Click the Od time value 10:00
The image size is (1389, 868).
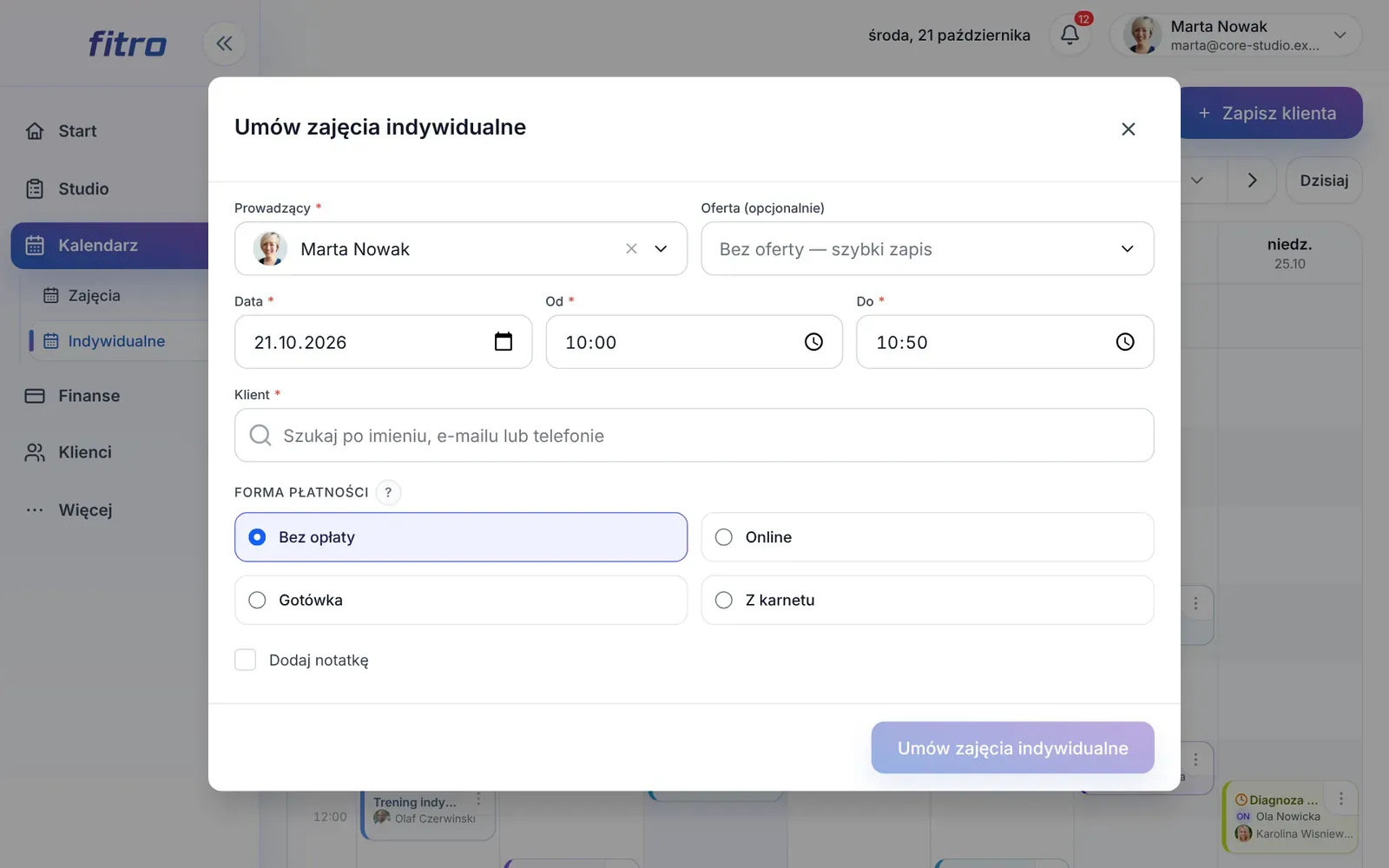[x=590, y=342]
